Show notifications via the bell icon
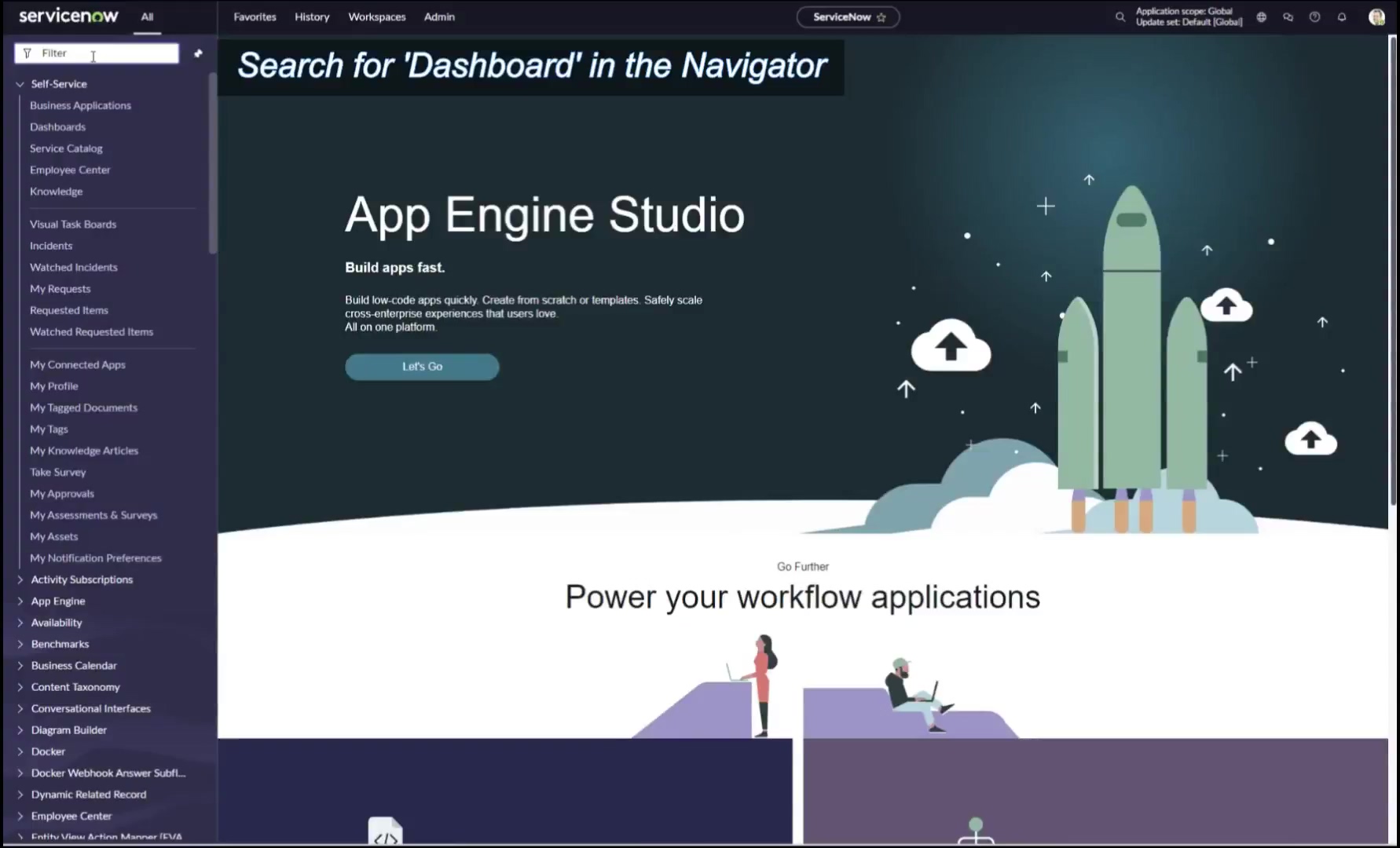Image resolution: width=1400 pixels, height=848 pixels. coord(1342,16)
